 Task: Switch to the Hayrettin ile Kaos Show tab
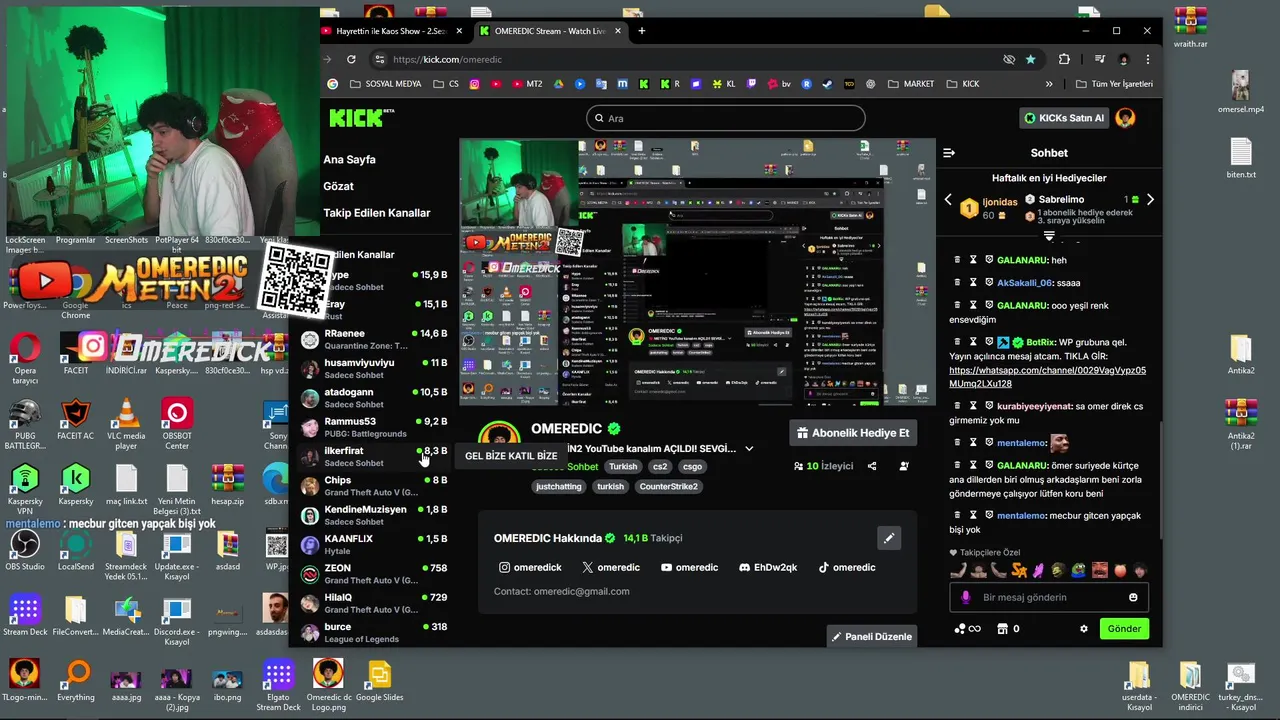point(392,31)
